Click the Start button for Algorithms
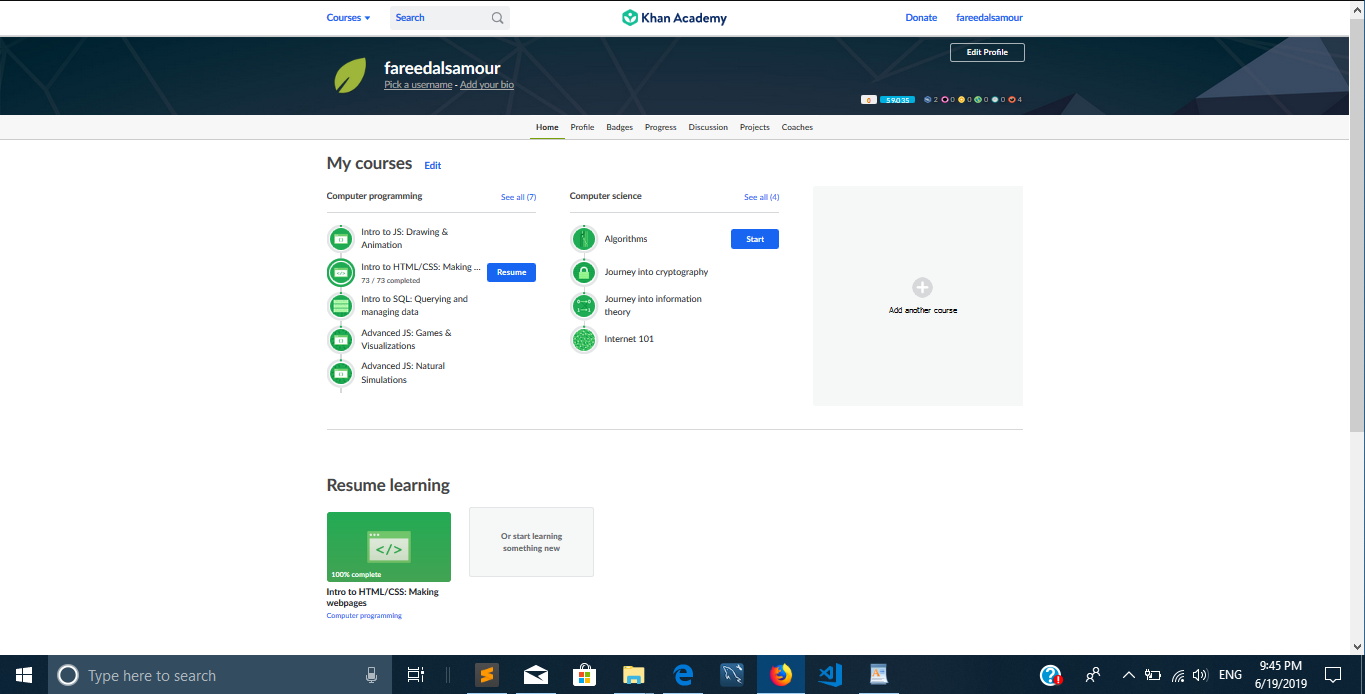 [x=755, y=239]
